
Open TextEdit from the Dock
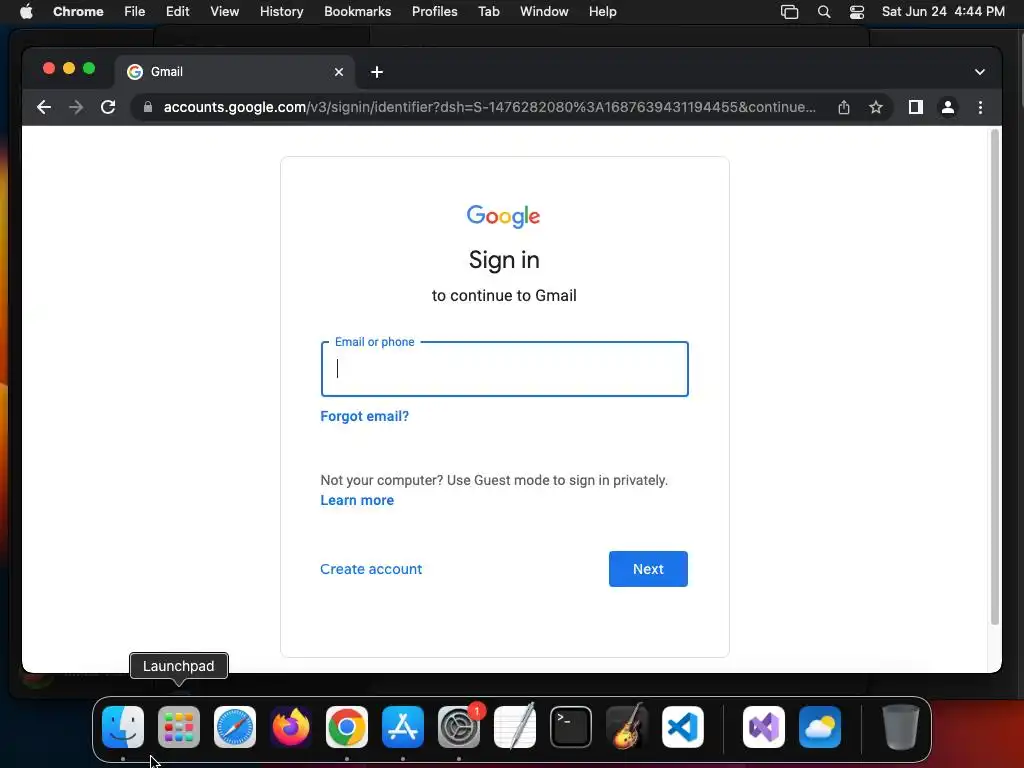coord(515,727)
